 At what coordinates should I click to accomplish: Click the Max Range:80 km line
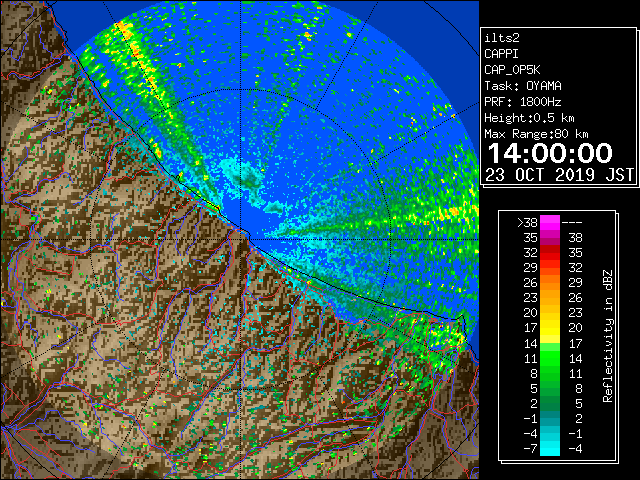(x=536, y=134)
